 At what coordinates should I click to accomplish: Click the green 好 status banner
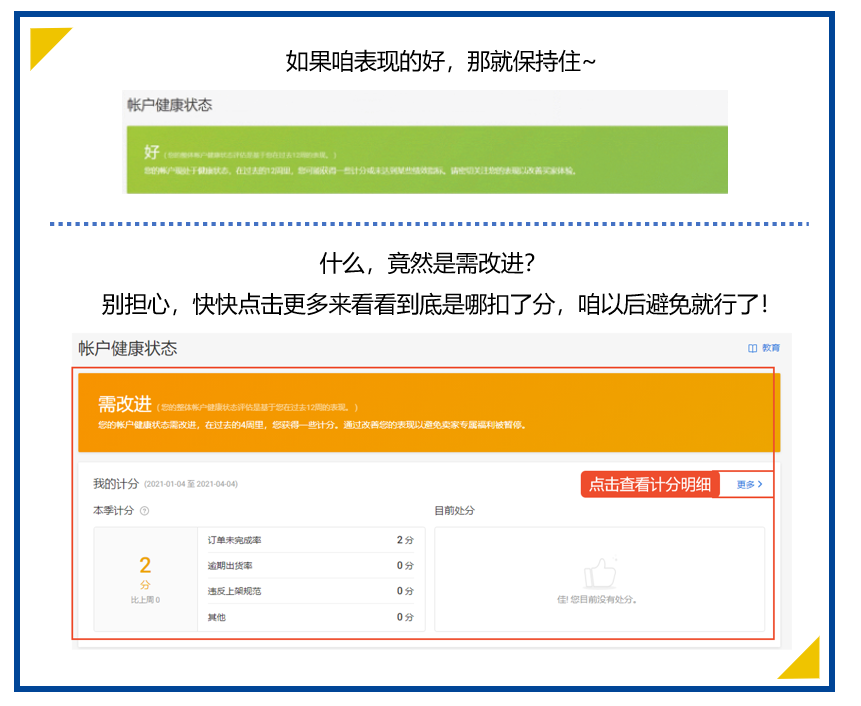pos(426,159)
